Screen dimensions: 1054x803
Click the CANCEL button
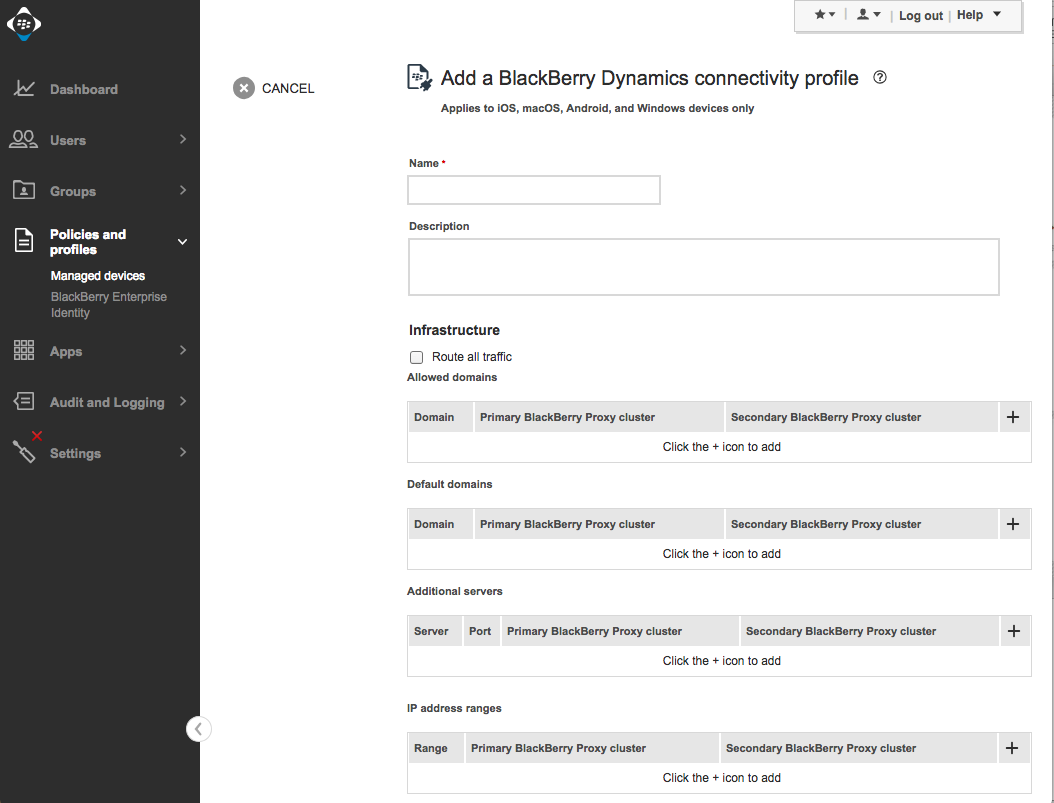(274, 88)
